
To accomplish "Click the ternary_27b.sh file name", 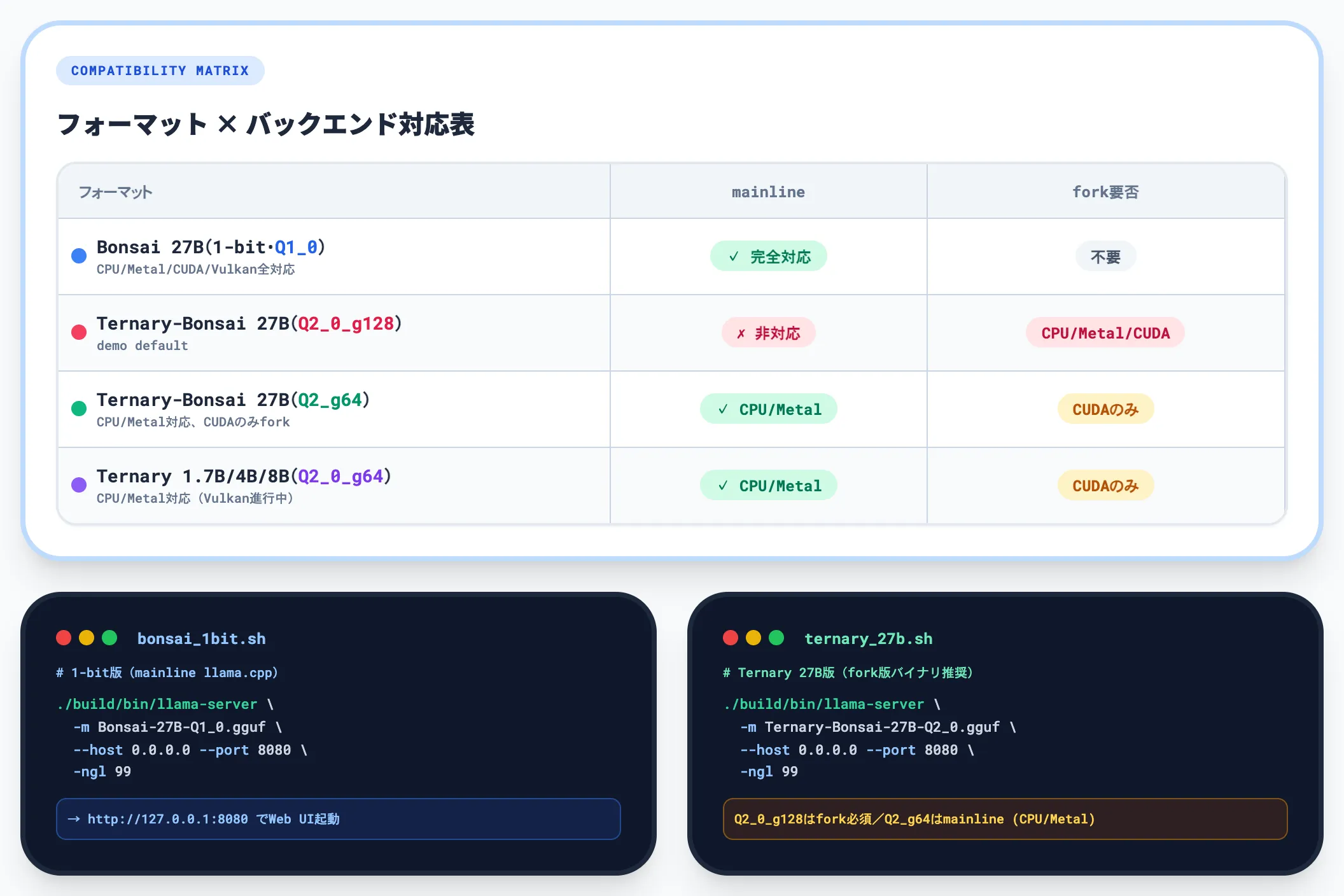I will click(x=869, y=638).
